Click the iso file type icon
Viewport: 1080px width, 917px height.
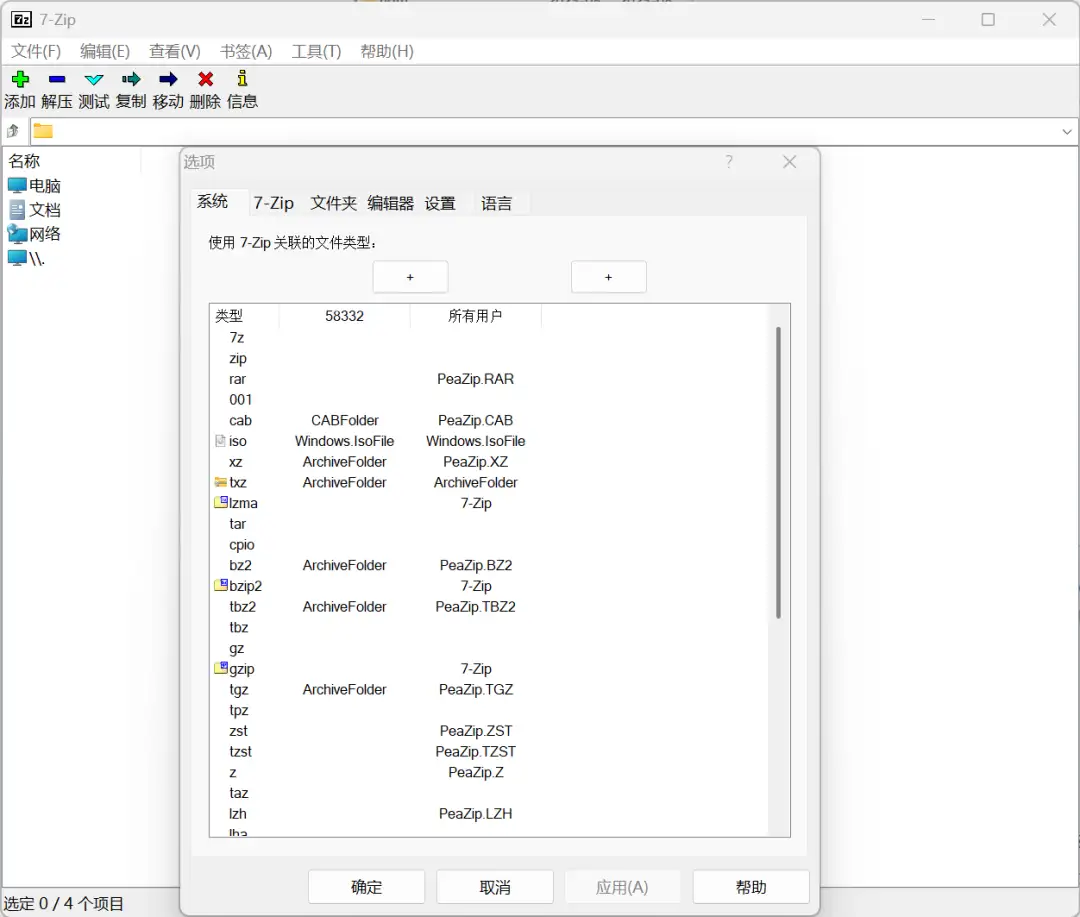pos(220,440)
